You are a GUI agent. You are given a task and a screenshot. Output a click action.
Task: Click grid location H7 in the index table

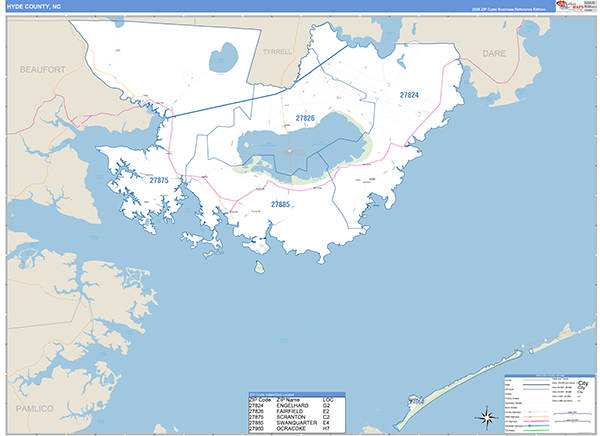tap(326, 428)
